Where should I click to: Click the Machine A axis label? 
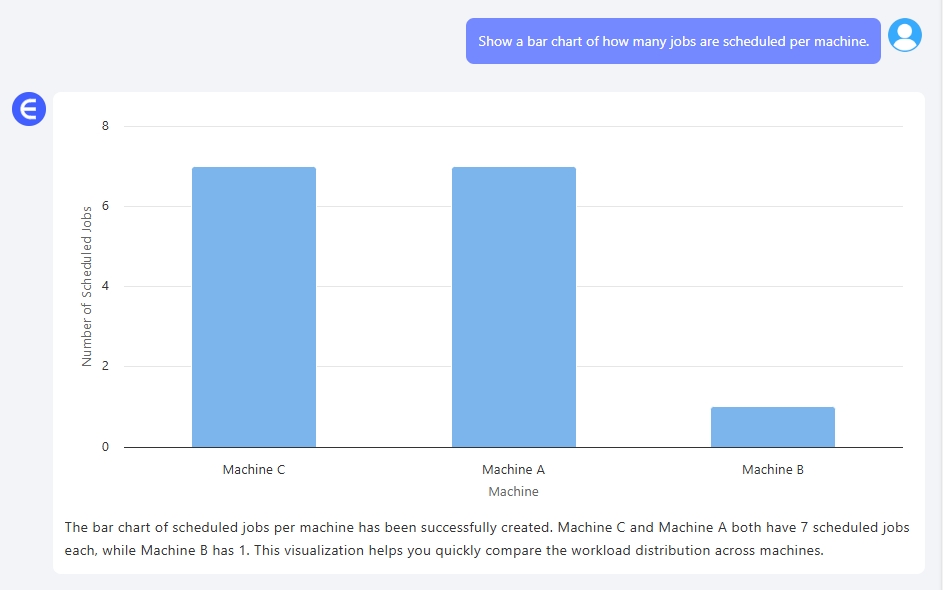(513, 470)
